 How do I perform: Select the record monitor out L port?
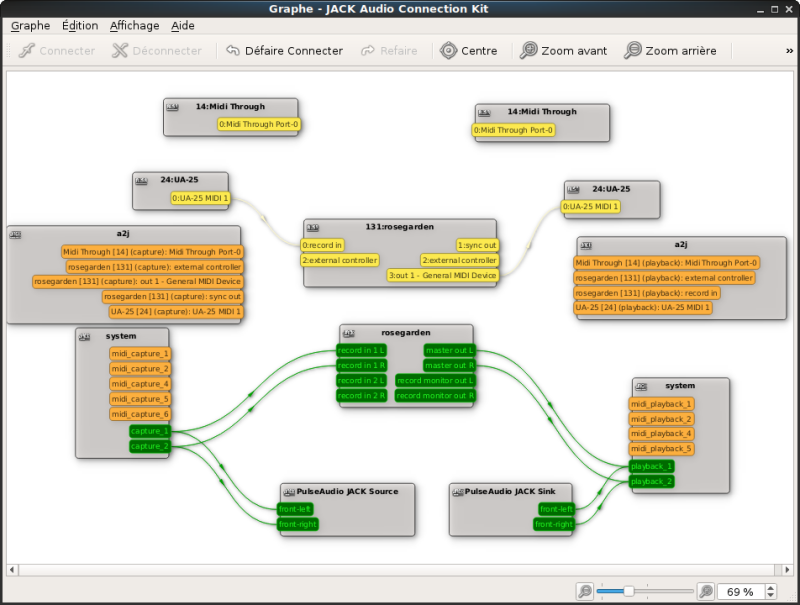coord(435,381)
